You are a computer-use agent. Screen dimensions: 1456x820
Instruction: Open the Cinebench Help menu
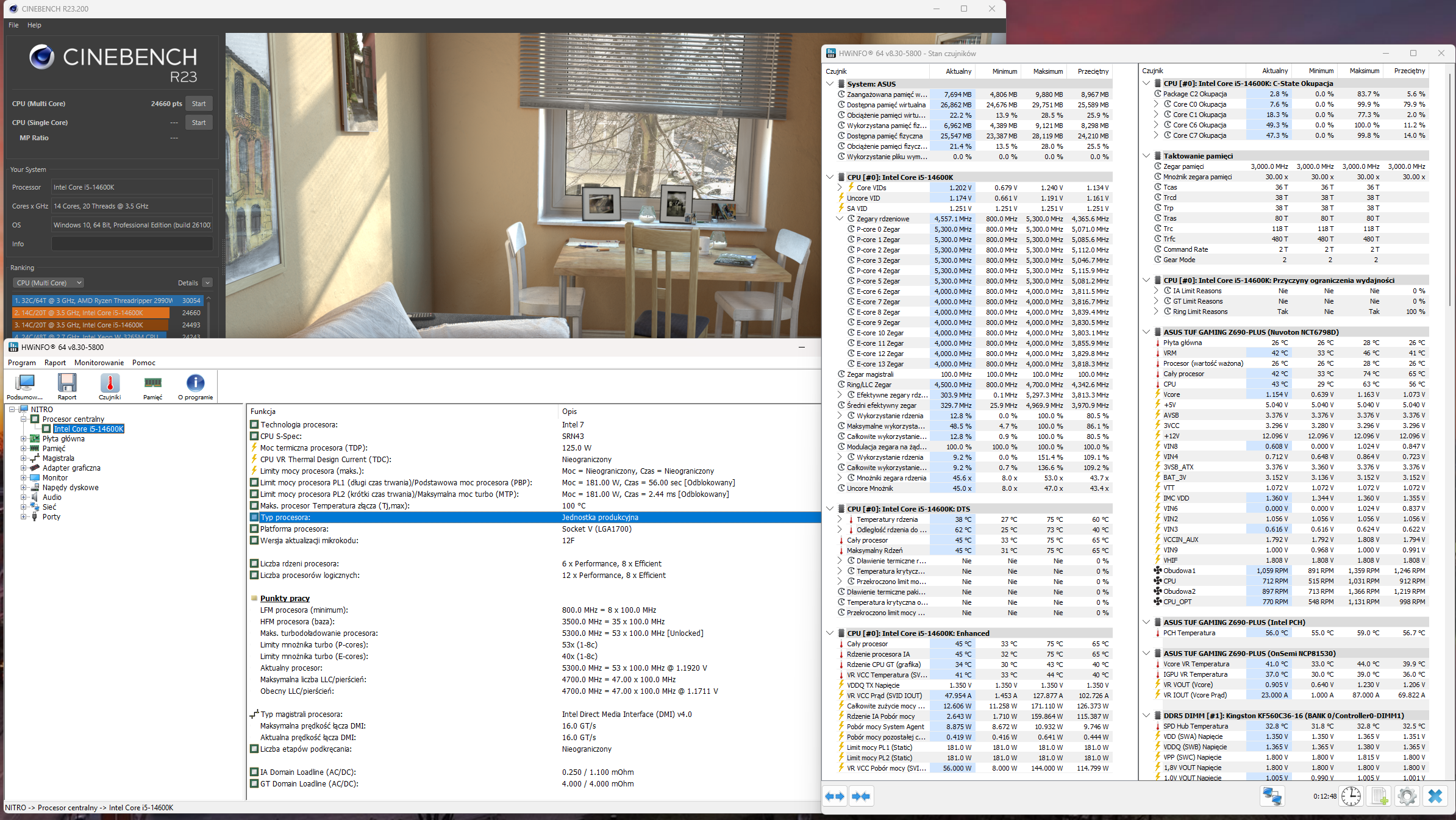pyautogui.click(x=34, y=25)
